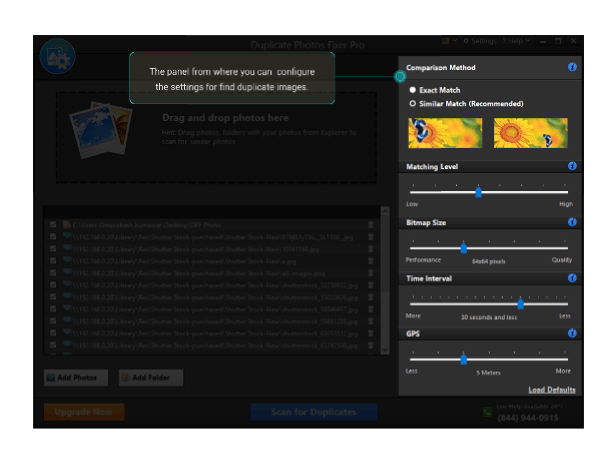Start Scan for Duplicates
The height and width of the screenshot is (453, 603).
314,412
